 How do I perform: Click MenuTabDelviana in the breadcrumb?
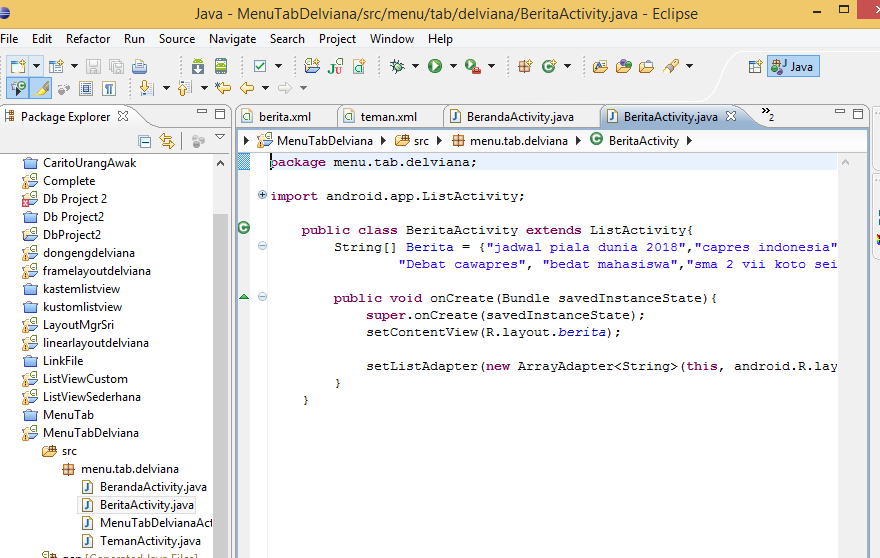coord(324,141)
